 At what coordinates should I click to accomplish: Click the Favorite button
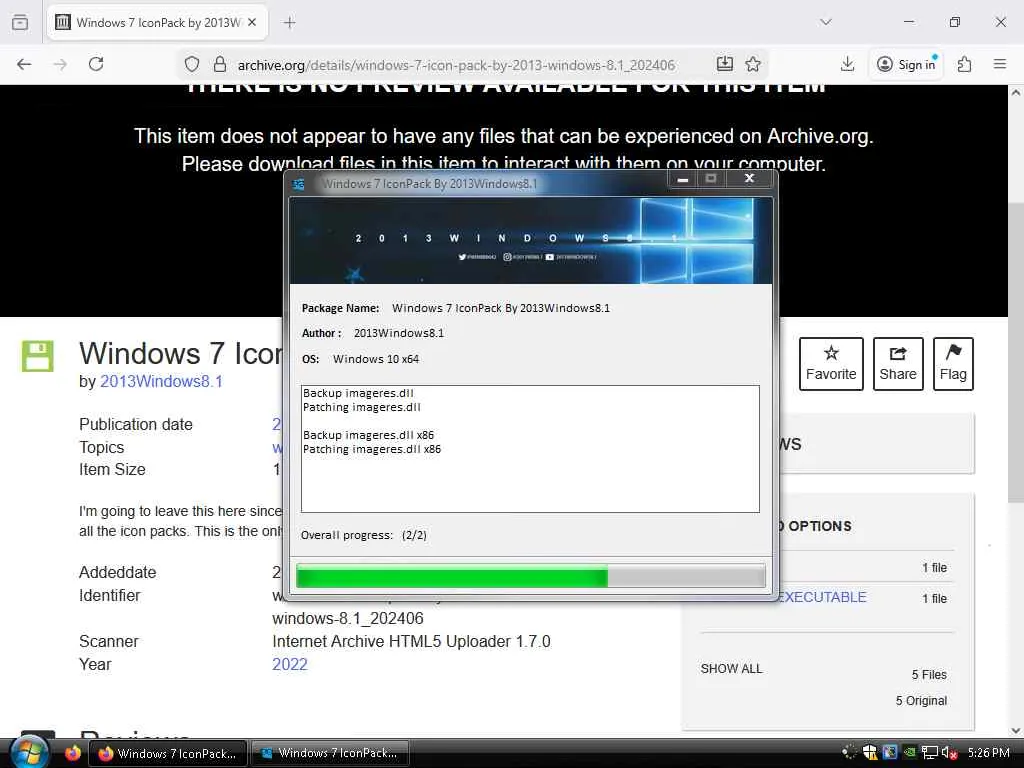tap(831, 364)
